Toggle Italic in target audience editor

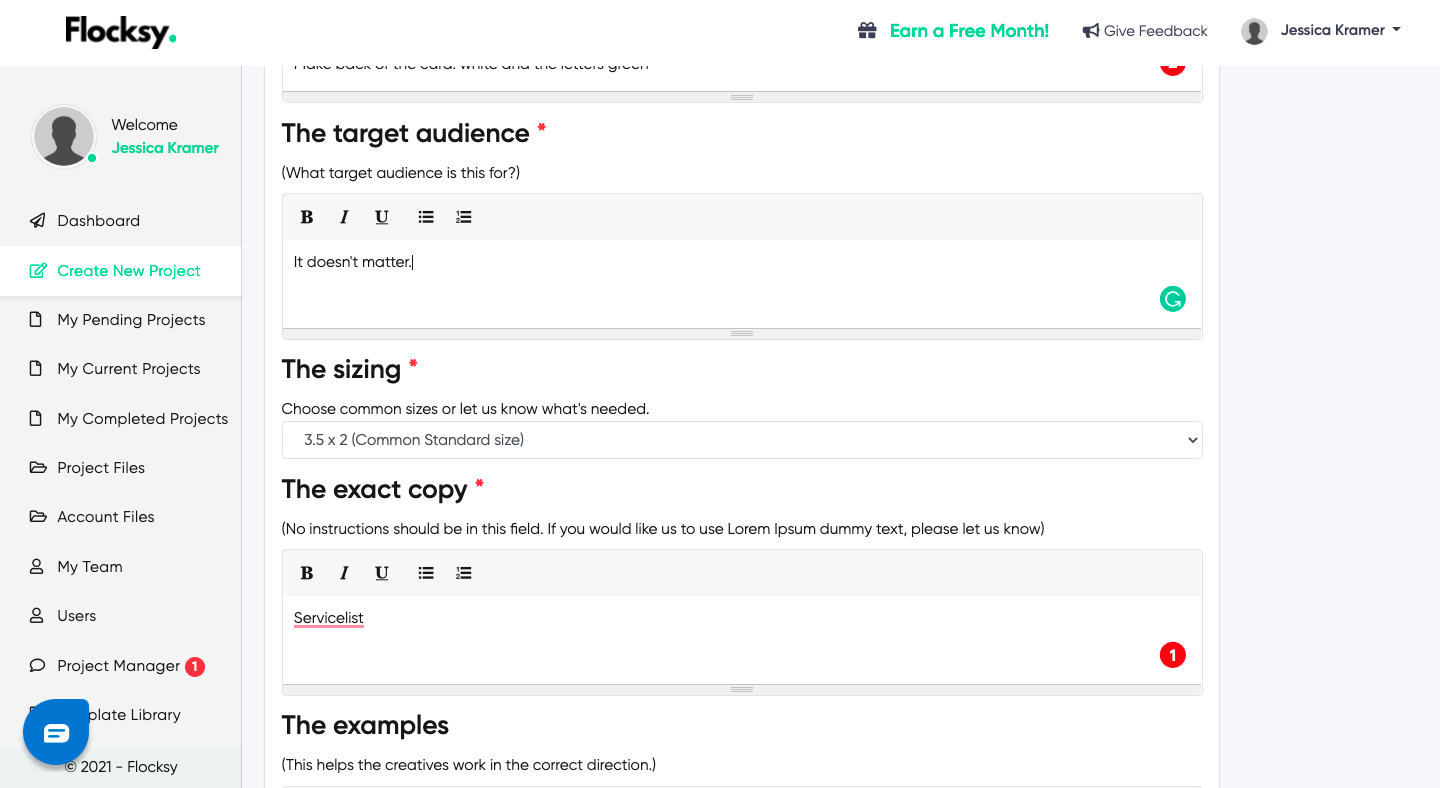(344, 217)
